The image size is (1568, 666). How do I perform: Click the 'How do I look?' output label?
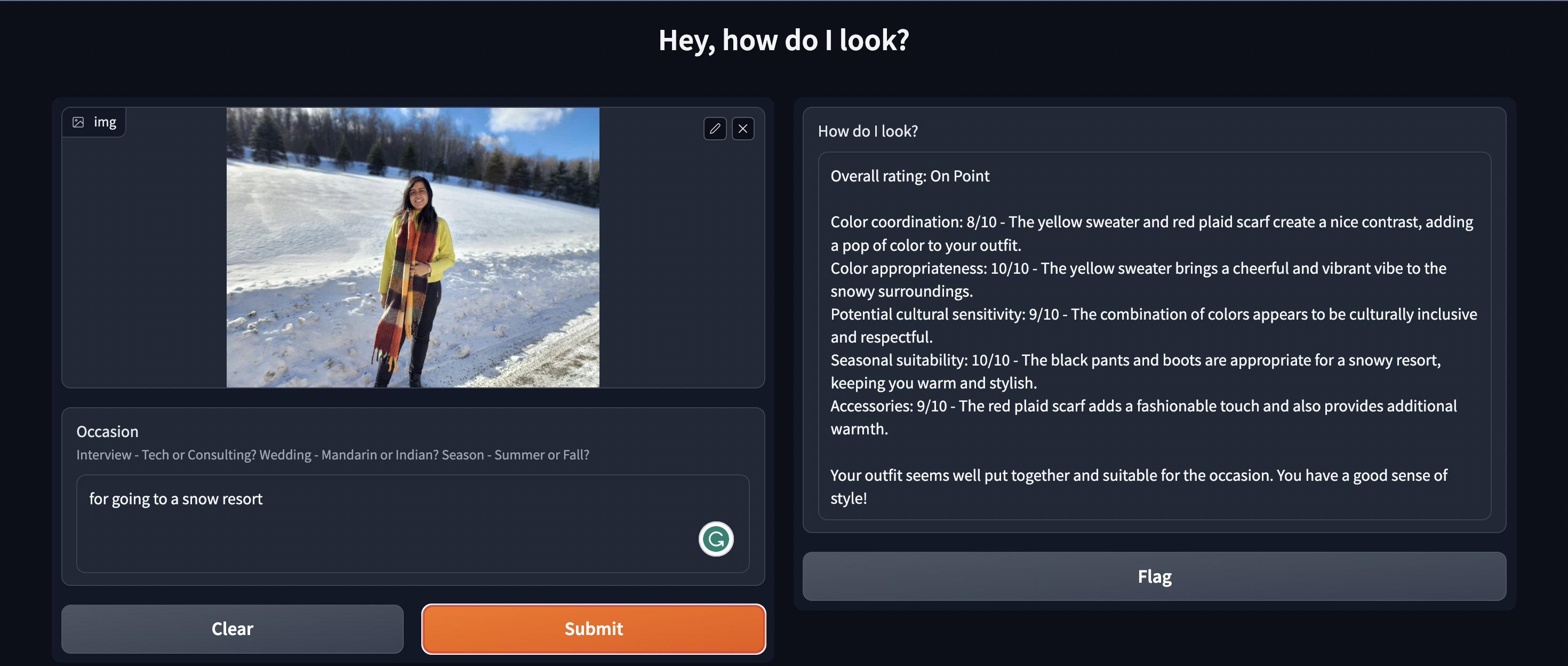coord(867,131)
